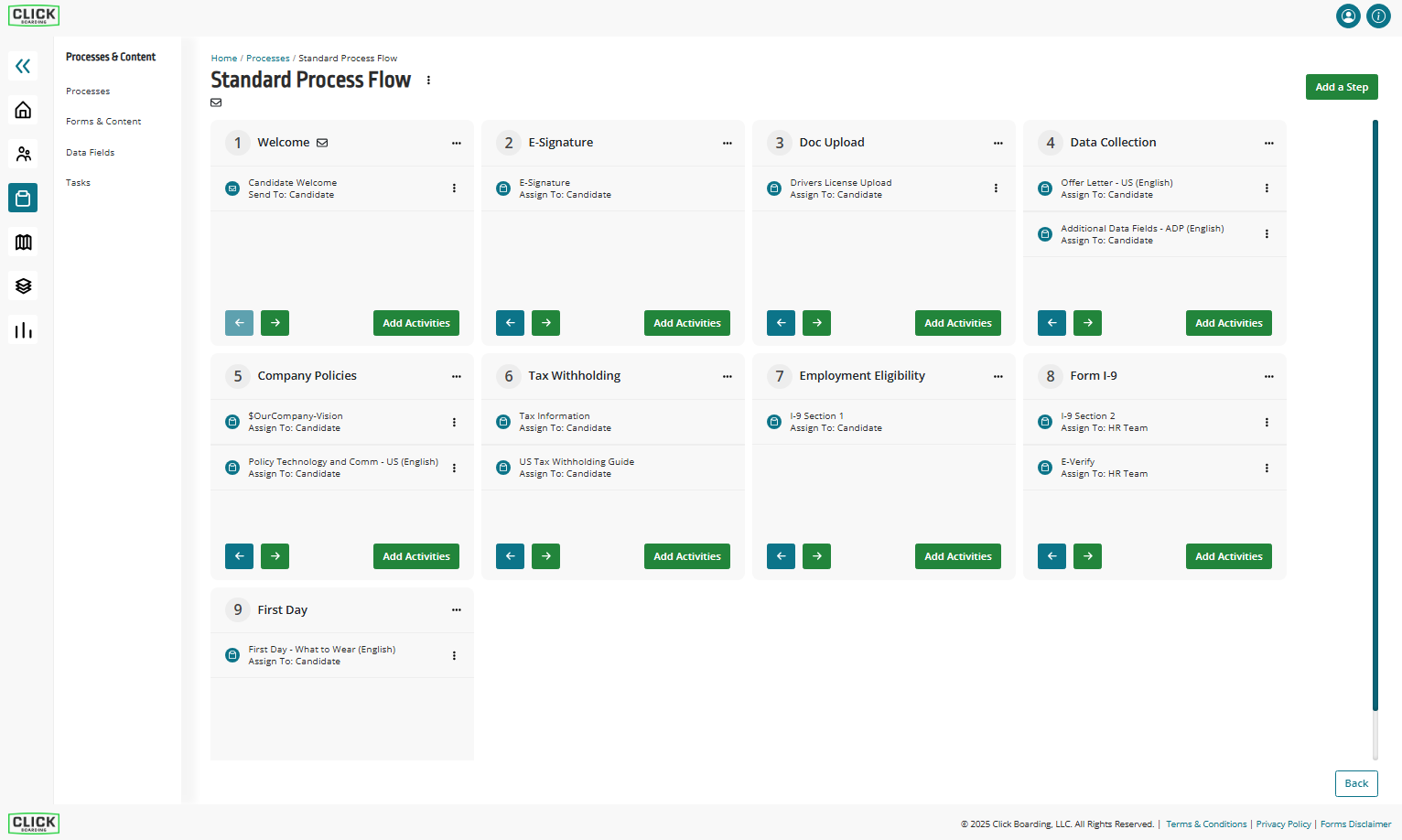Open the bar chart reports icon
1402x840 pixels.
coord(23,329)
